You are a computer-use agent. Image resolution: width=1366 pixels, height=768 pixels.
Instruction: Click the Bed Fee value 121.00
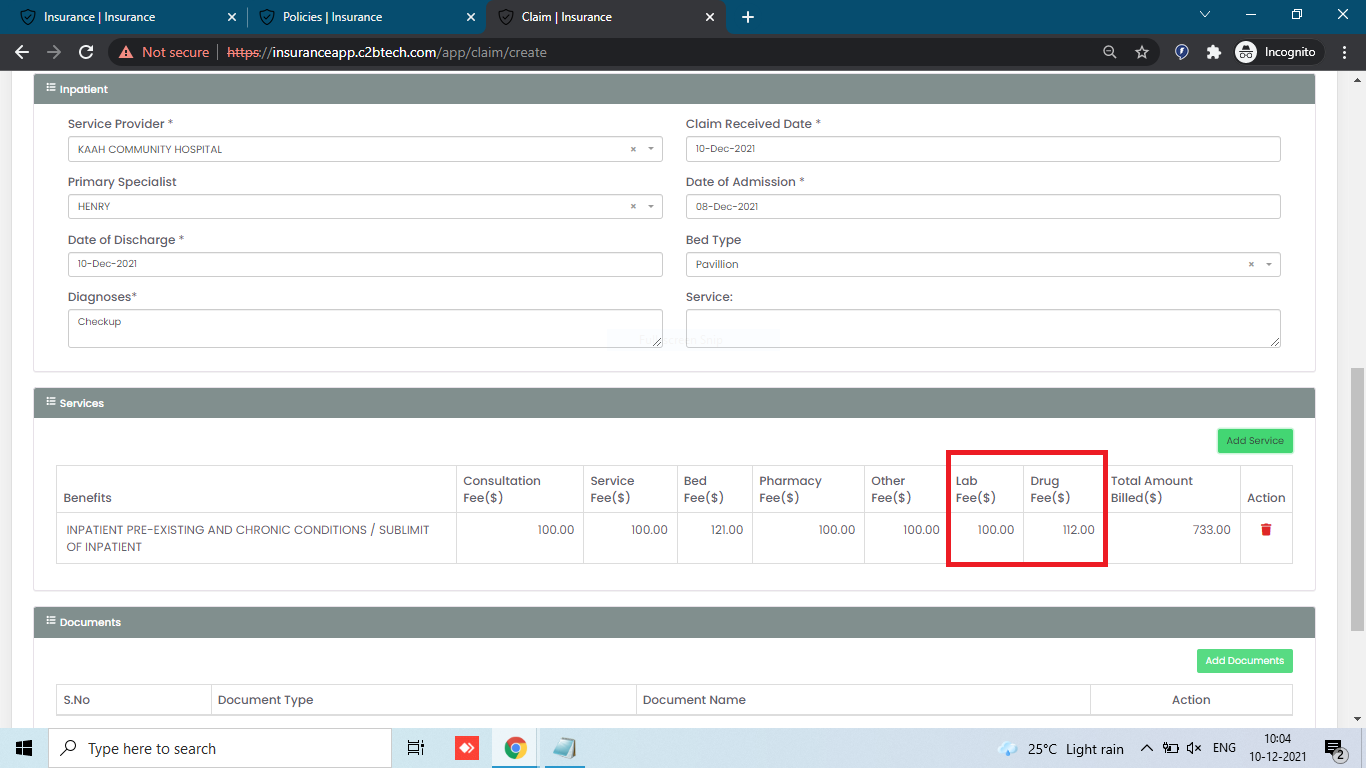pos(727,530)
